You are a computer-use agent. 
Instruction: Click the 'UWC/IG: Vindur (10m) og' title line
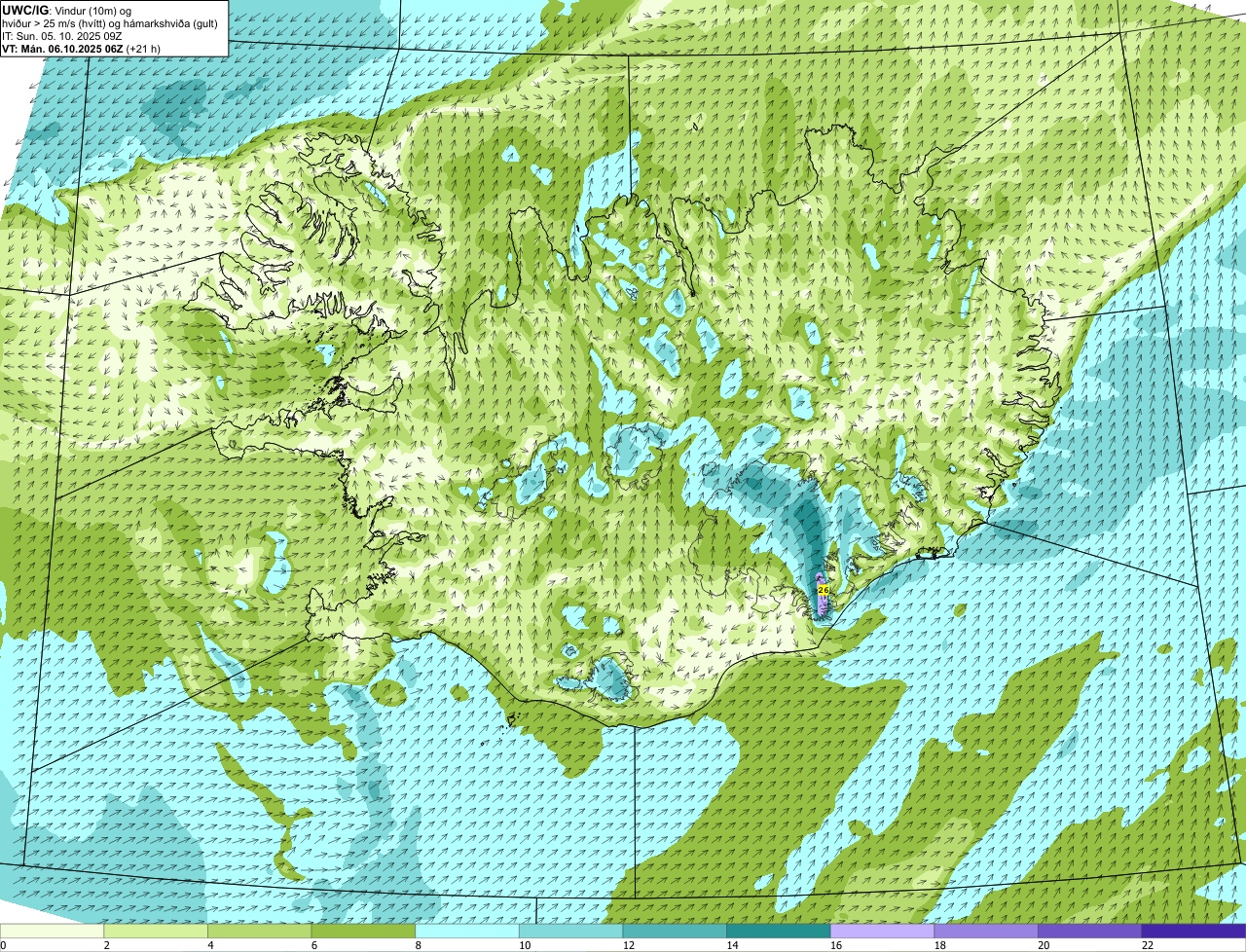click(x=67, y=10)
